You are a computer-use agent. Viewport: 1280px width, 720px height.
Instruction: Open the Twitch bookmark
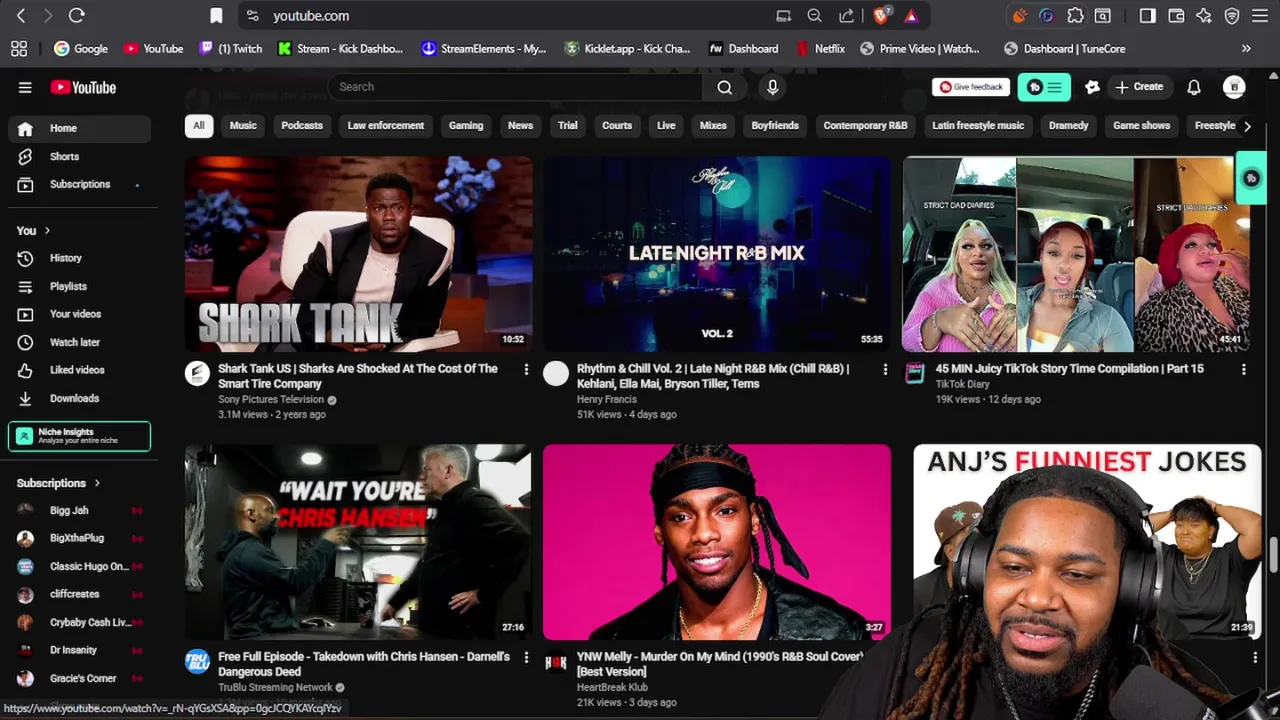[x=231, y=48]
